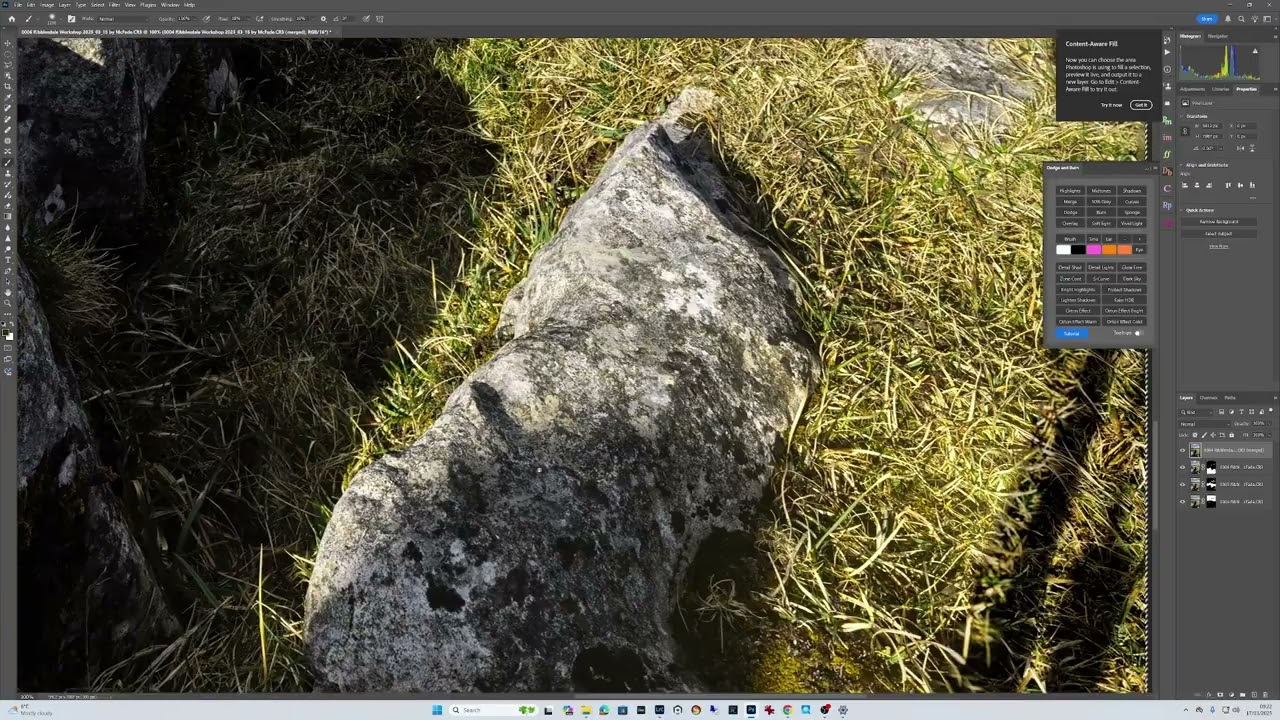Open the Rm plugin panel icon

pyautogui.click(x=1167, y=120)
